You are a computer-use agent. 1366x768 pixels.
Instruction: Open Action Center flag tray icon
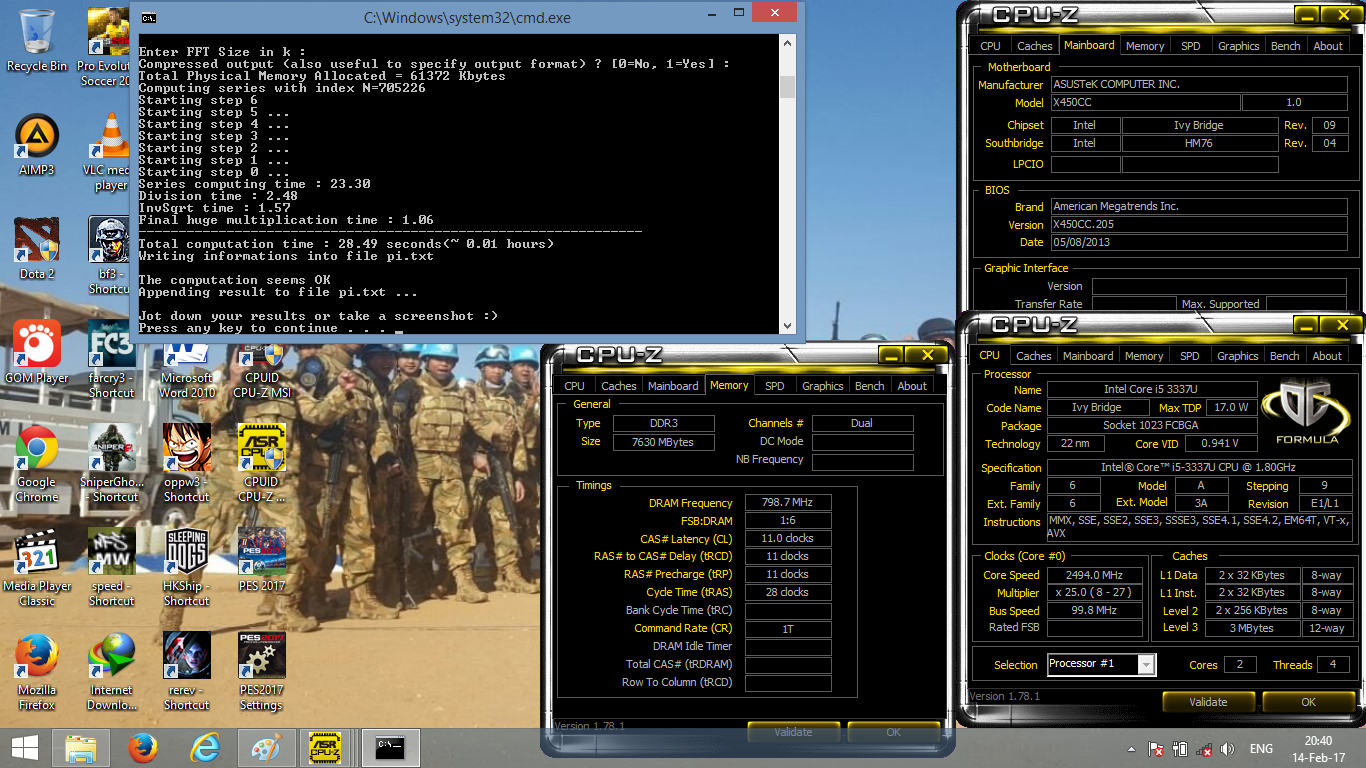(1156, 749)
